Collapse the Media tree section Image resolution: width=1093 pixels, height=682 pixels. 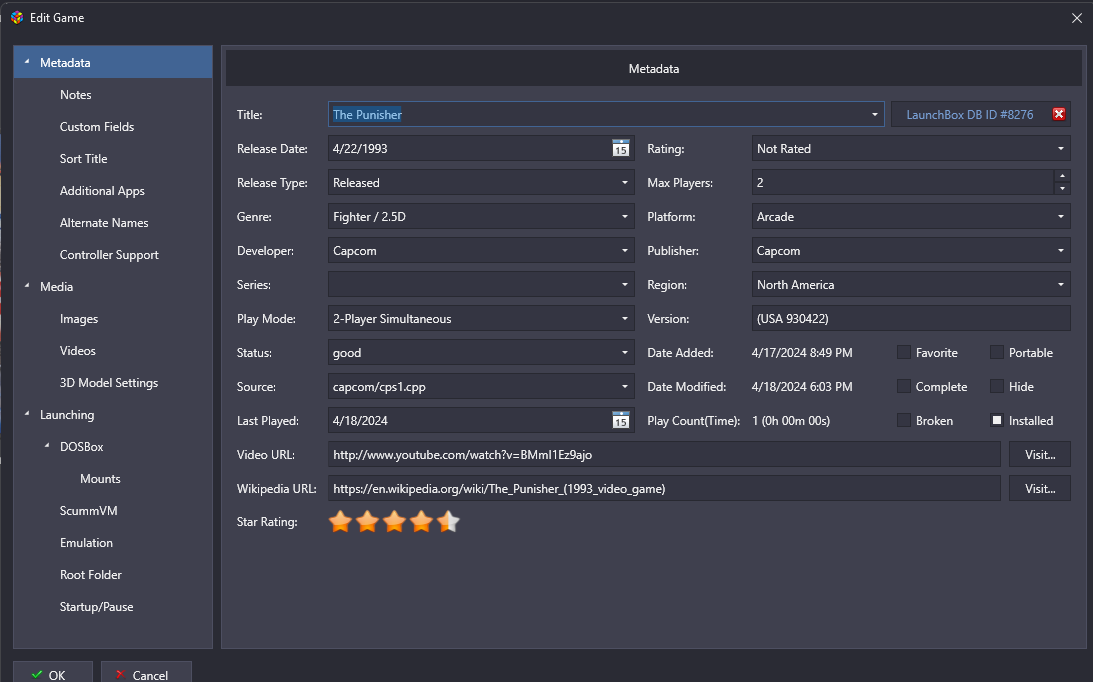pos(27,286)
